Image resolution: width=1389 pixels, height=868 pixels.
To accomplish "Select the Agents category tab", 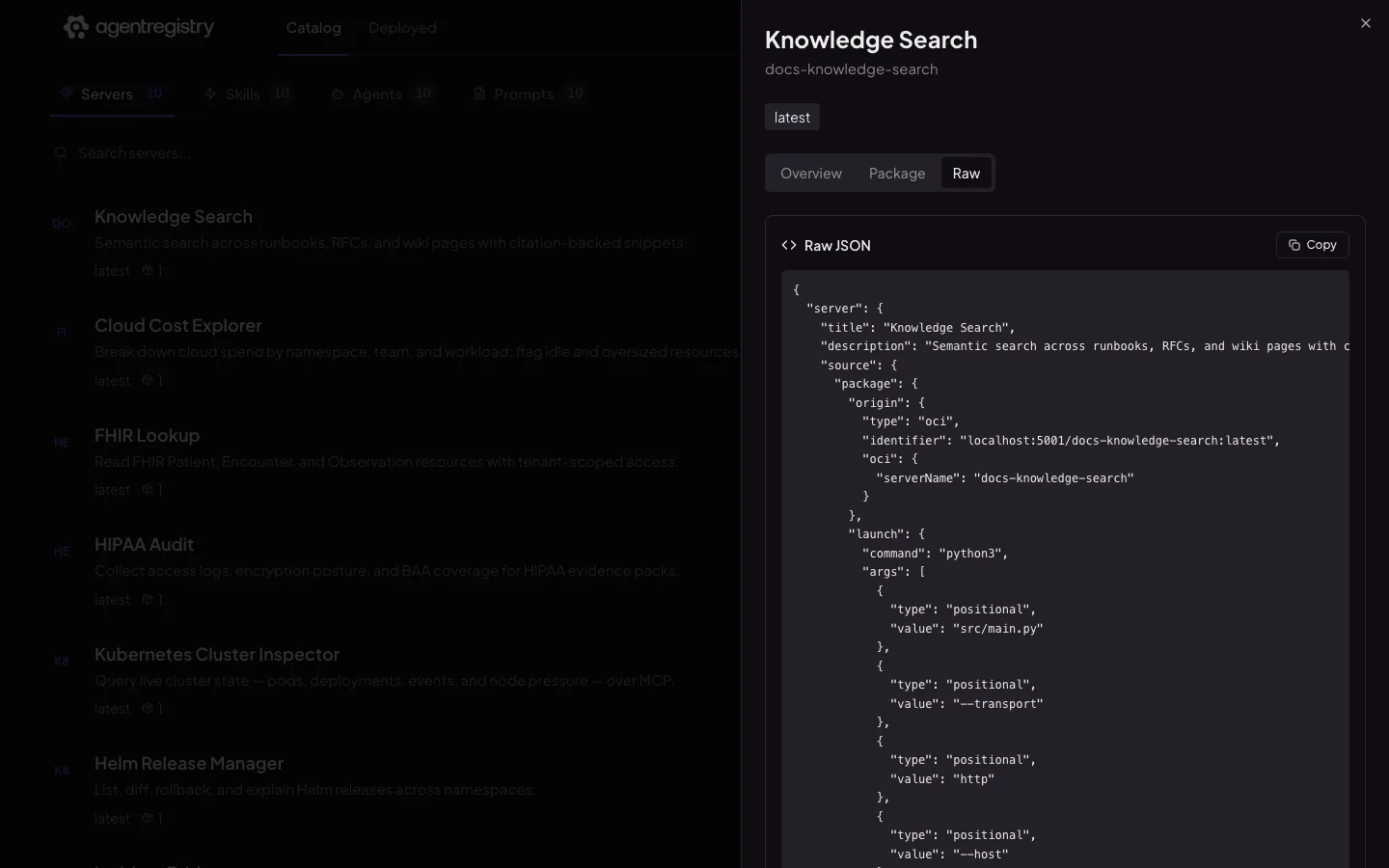I will 383,94.
